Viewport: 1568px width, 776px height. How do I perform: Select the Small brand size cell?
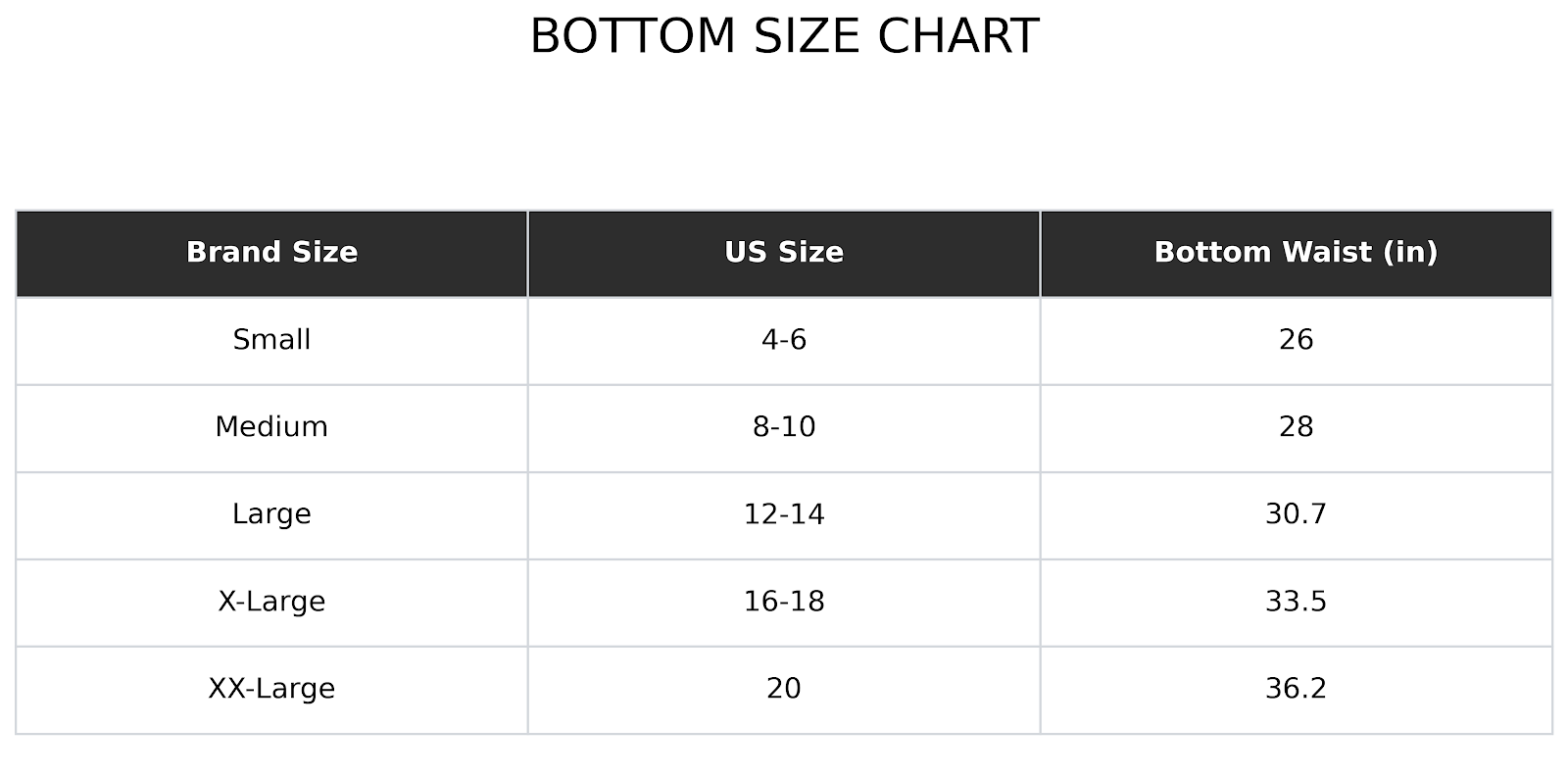[x=271, y=340]
